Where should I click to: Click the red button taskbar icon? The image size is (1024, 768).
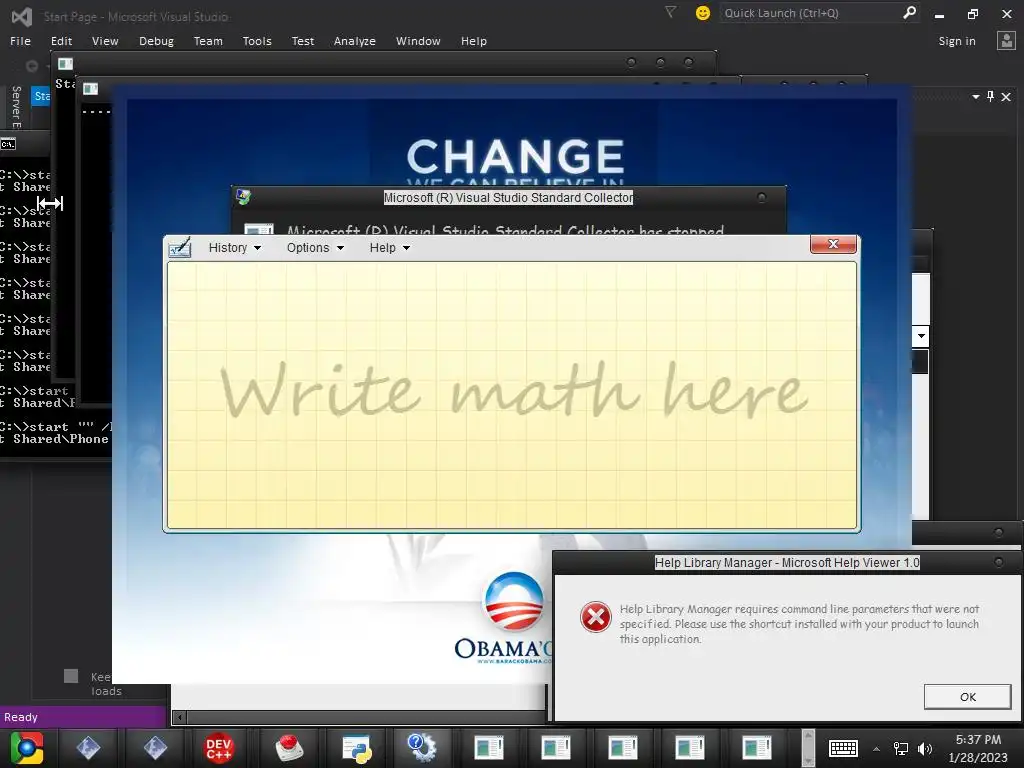point(289,748)
